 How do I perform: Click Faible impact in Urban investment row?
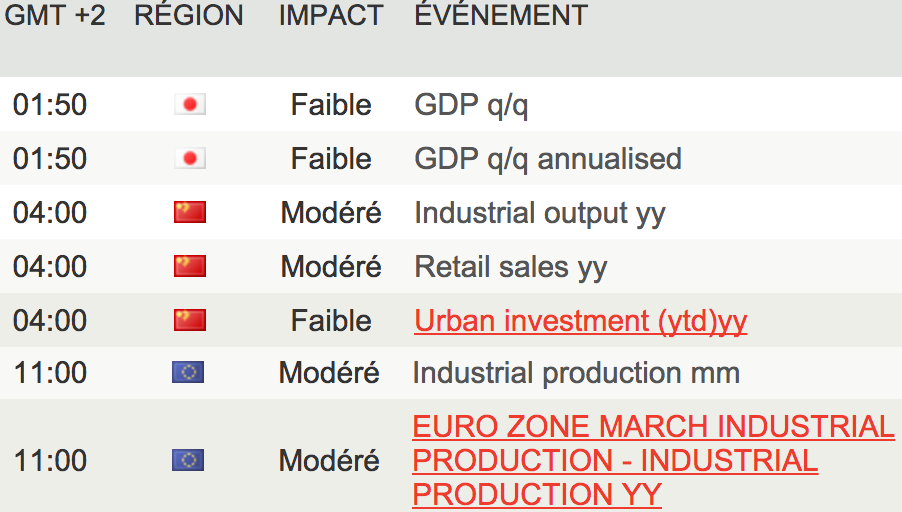click(331, 321)
